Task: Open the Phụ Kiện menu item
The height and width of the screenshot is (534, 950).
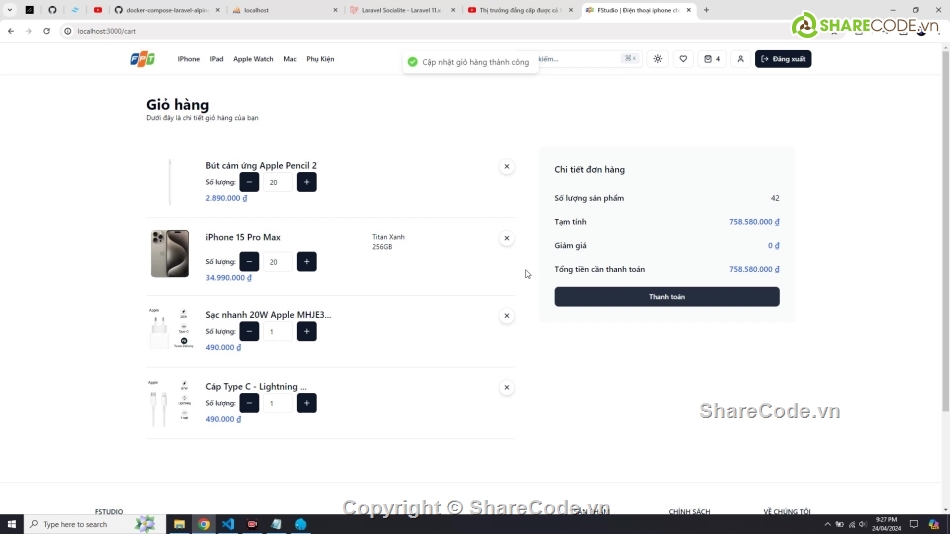Action: 320,59
